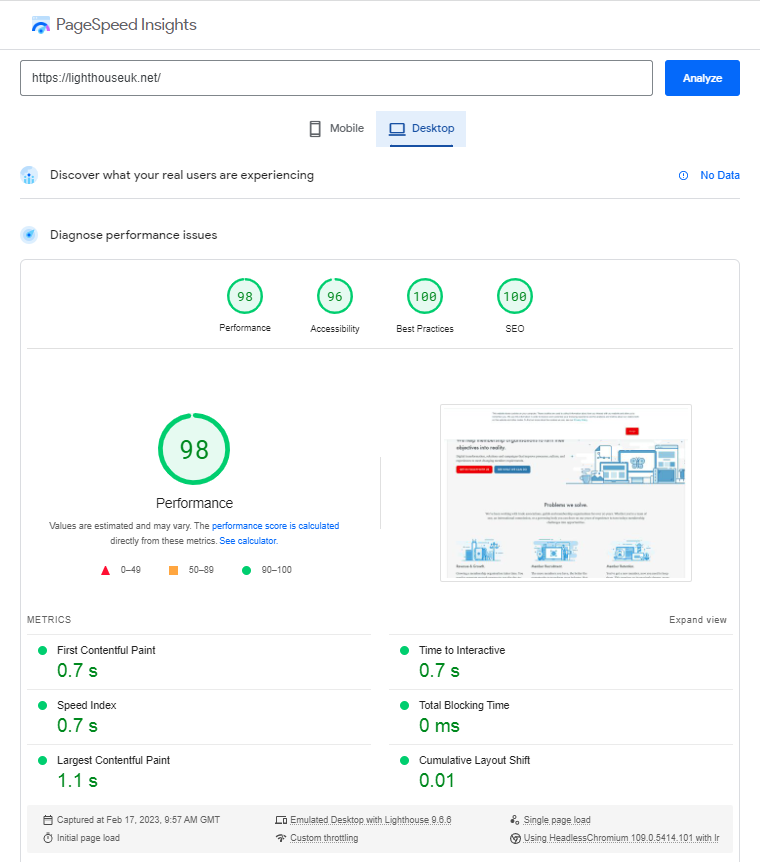The image size is (760, 862).
Task: Click the real users experience icon
Action: point(29,175)
